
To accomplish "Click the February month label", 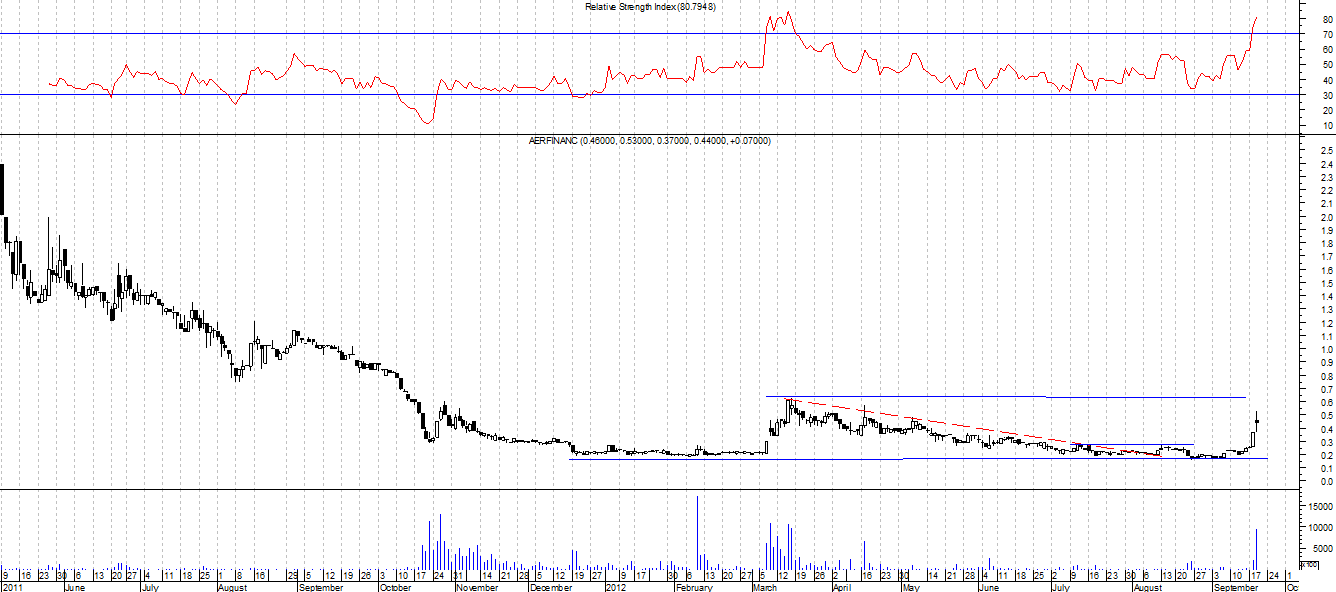I will click(x=693, y=587).
